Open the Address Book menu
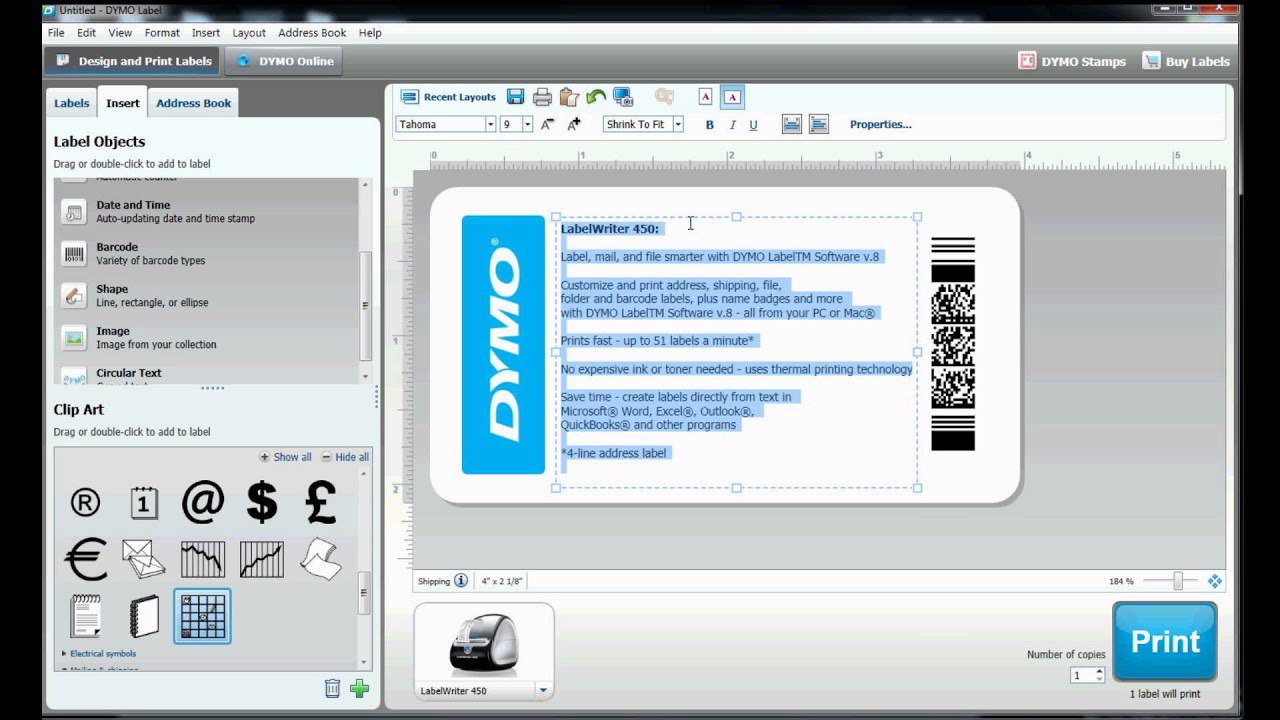 (312, 33)
